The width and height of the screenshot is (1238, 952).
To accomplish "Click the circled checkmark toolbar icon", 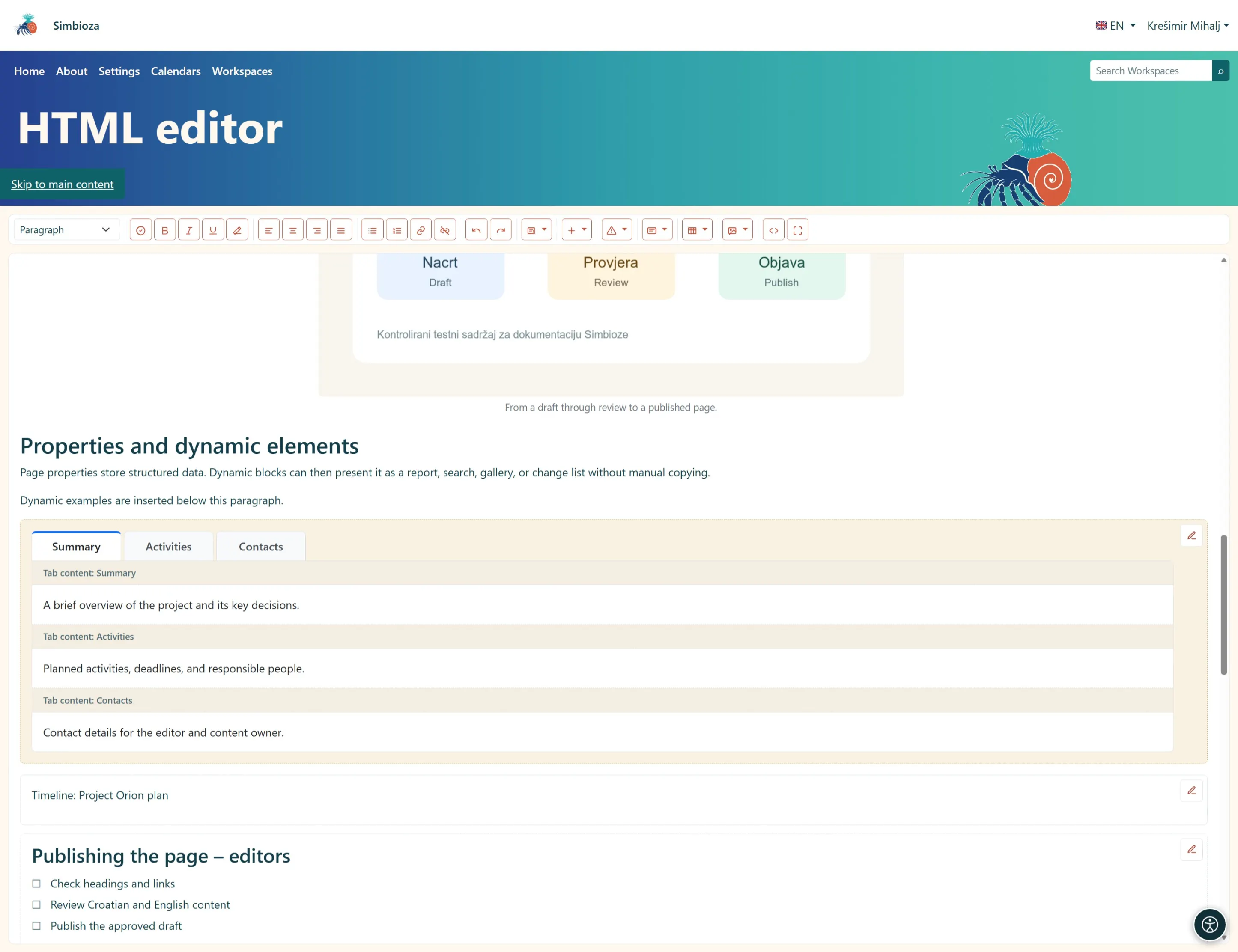I will tap(140, 230).
